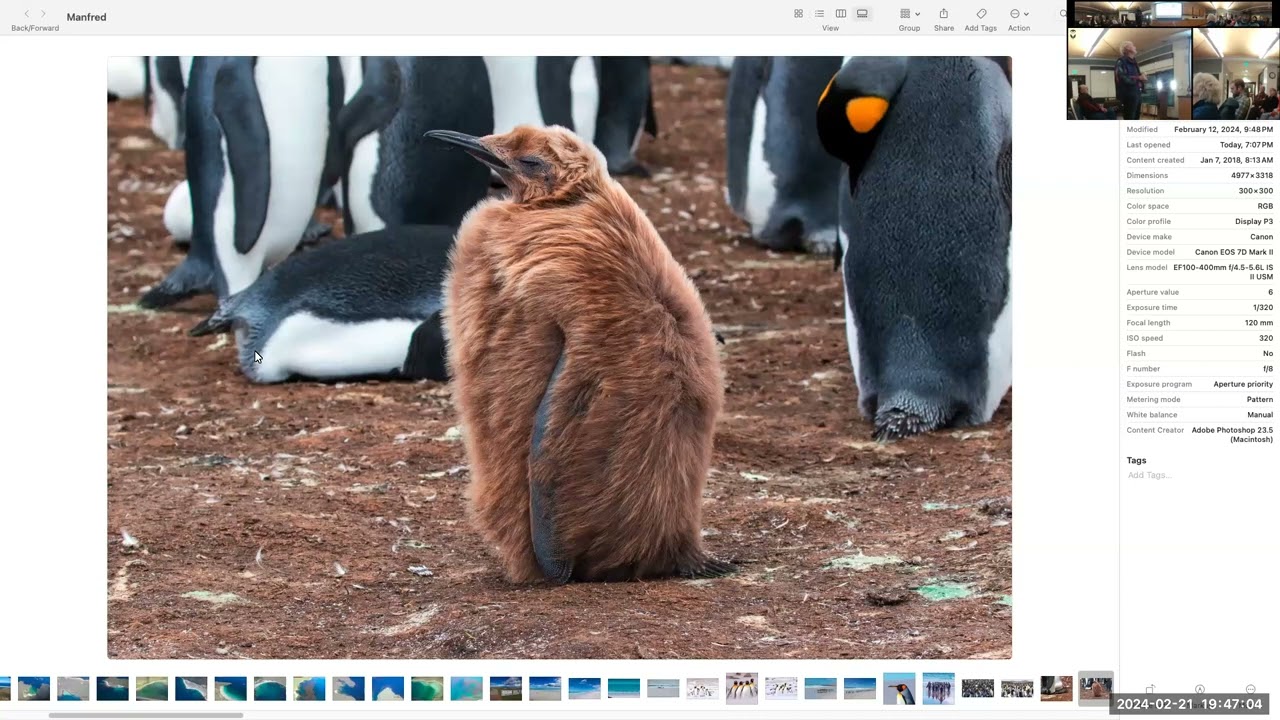The width and height of the screenshot is (1280, 720).
Task: Click the rotate quick action icon
Action: pos(1150,689)
